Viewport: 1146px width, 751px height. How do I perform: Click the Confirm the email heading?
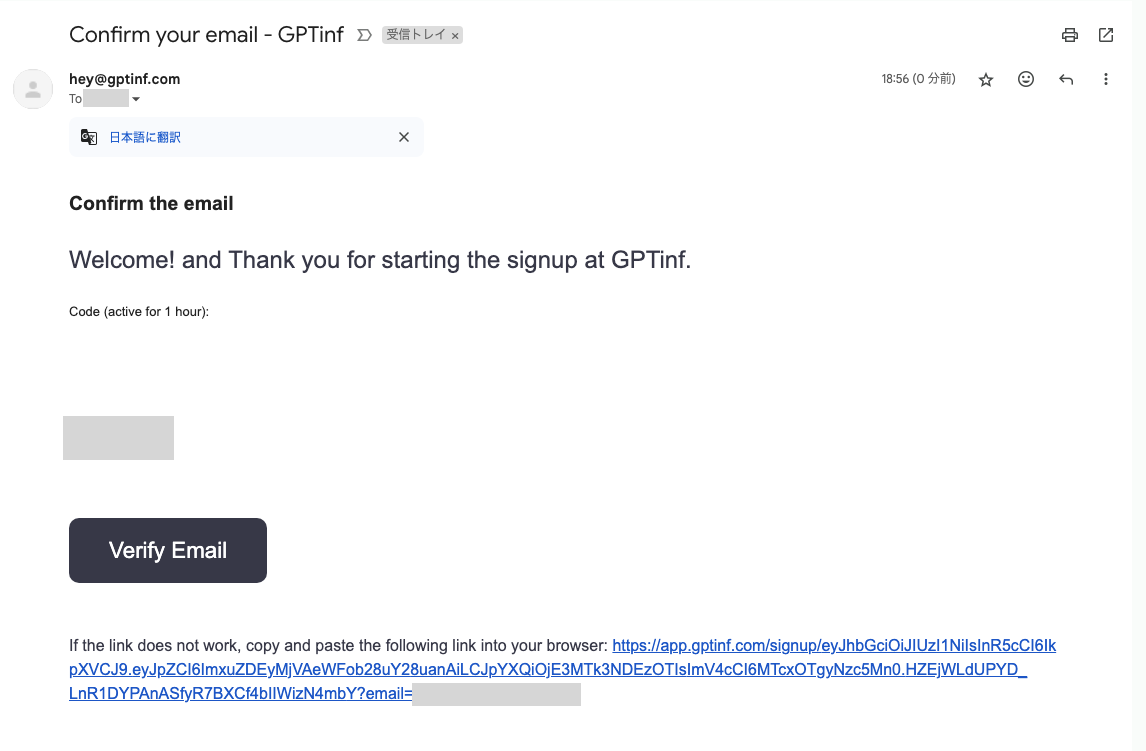click(x=151, y=204)
